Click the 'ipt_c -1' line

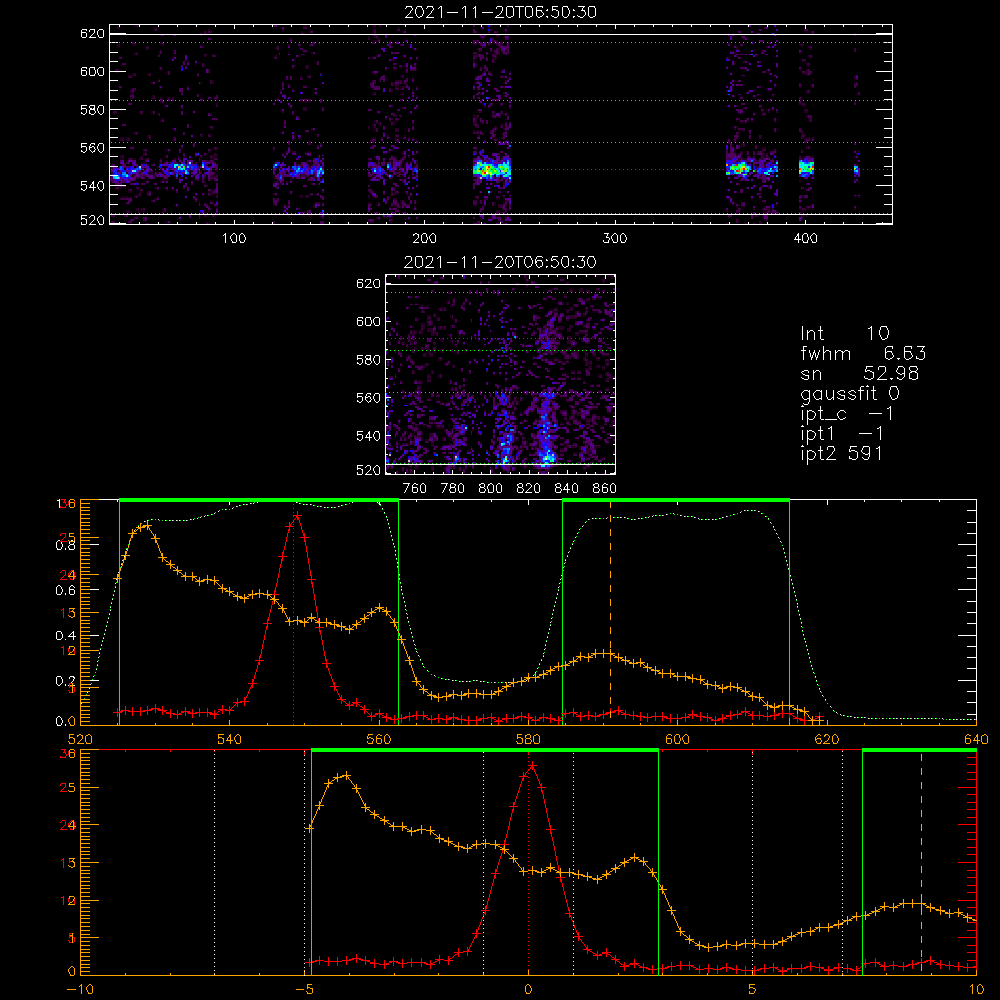(847, 414)
